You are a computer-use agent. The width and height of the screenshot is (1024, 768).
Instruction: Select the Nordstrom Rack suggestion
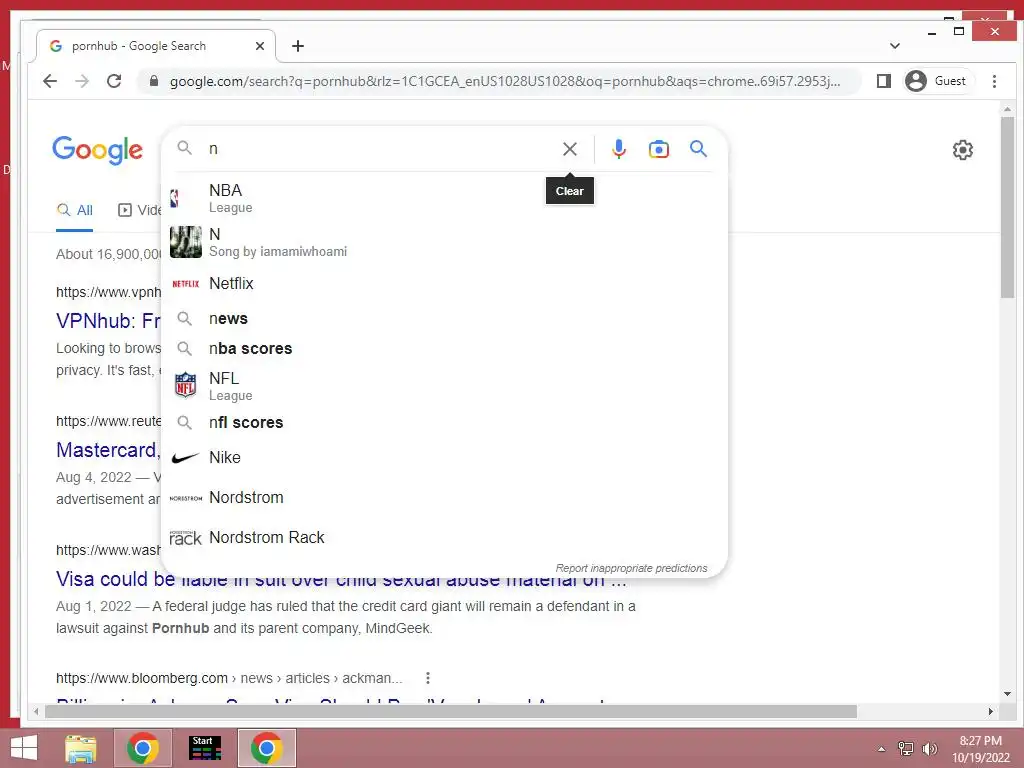tap(444, 537)
